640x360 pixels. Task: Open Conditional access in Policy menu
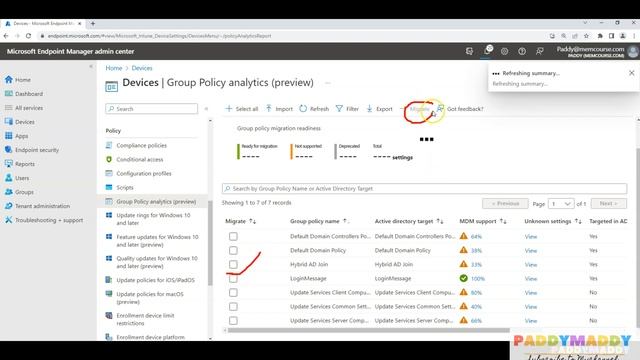point(140,160)
